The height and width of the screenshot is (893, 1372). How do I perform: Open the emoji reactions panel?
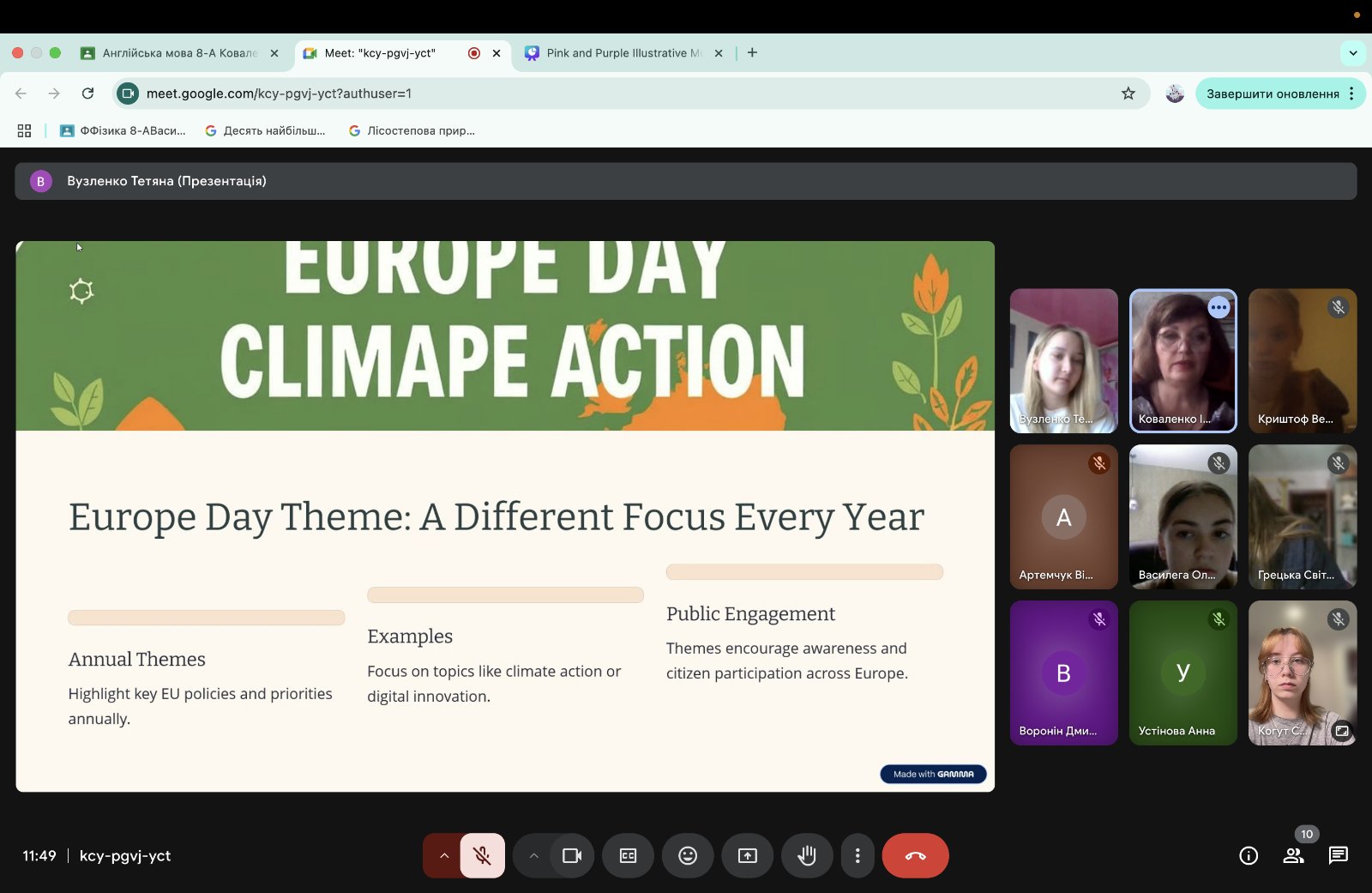pos(688,855)
